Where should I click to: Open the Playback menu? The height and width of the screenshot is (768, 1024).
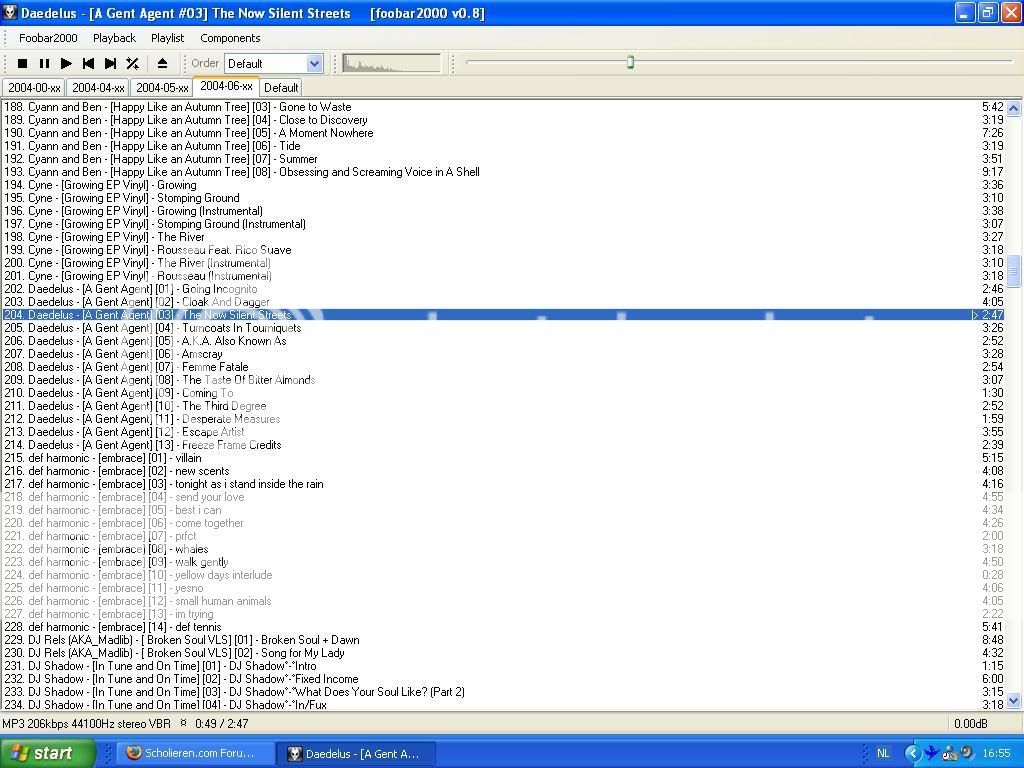point(114,38)
